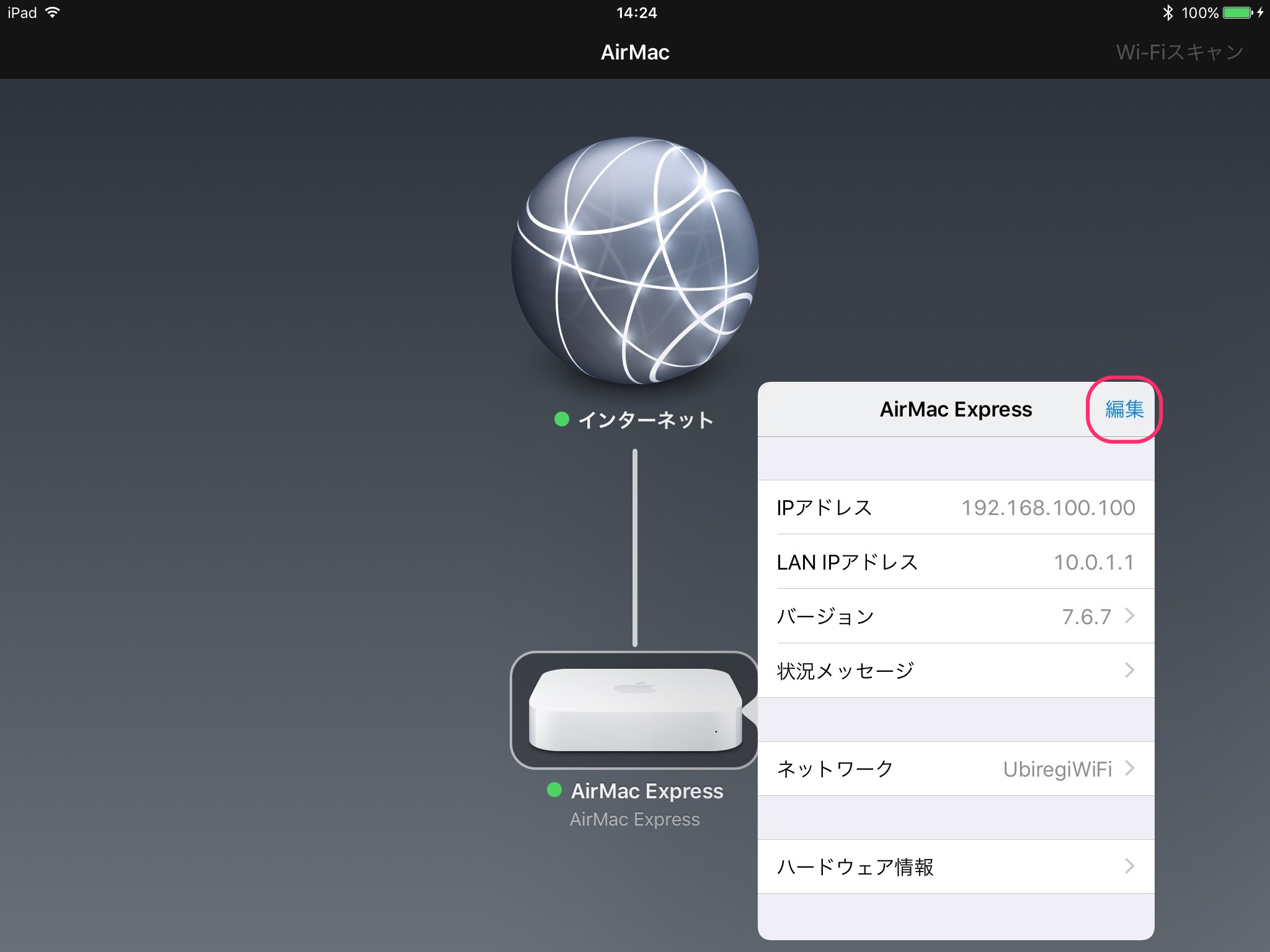Tap the chevron on the ハードウェア情報 row
This screenshot has width=1270, height=952.
(x=1130, y=866)
